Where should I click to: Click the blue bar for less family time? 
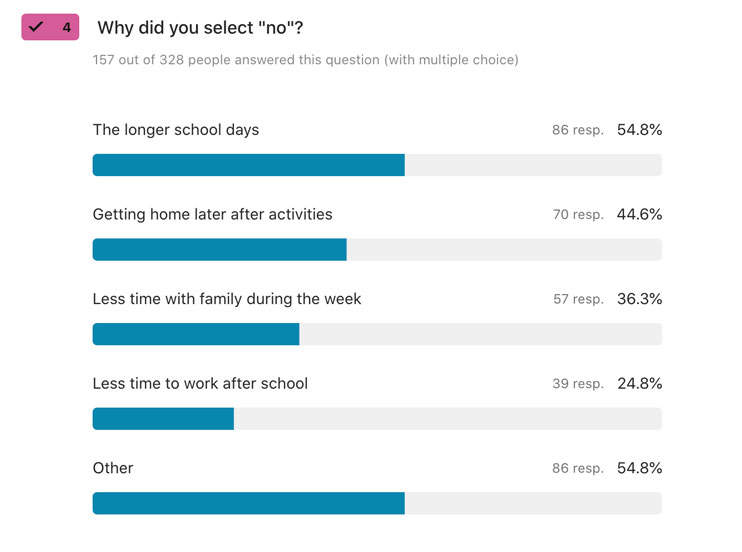[x=196, y=334]
